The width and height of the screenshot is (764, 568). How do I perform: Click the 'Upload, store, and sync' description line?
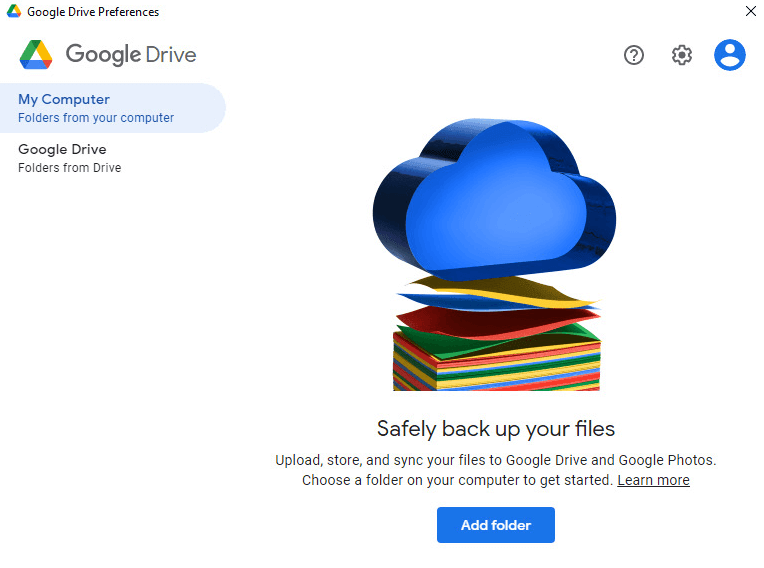click(496, 460)
